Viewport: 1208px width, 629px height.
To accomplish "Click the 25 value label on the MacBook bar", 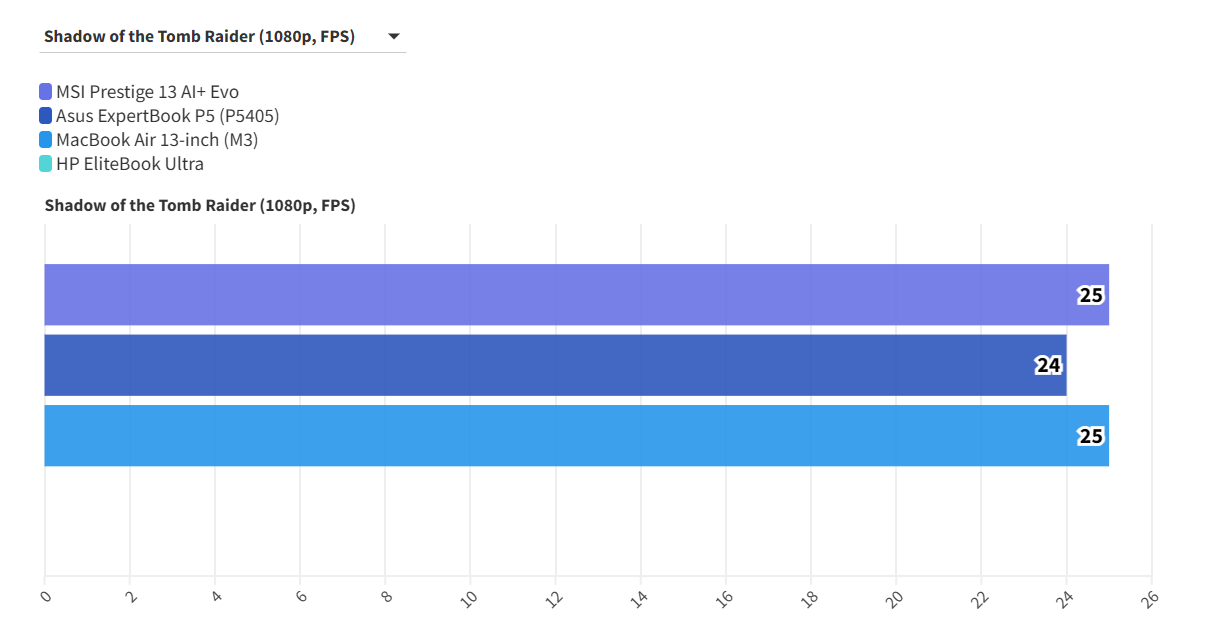I will pos(1090,437).
